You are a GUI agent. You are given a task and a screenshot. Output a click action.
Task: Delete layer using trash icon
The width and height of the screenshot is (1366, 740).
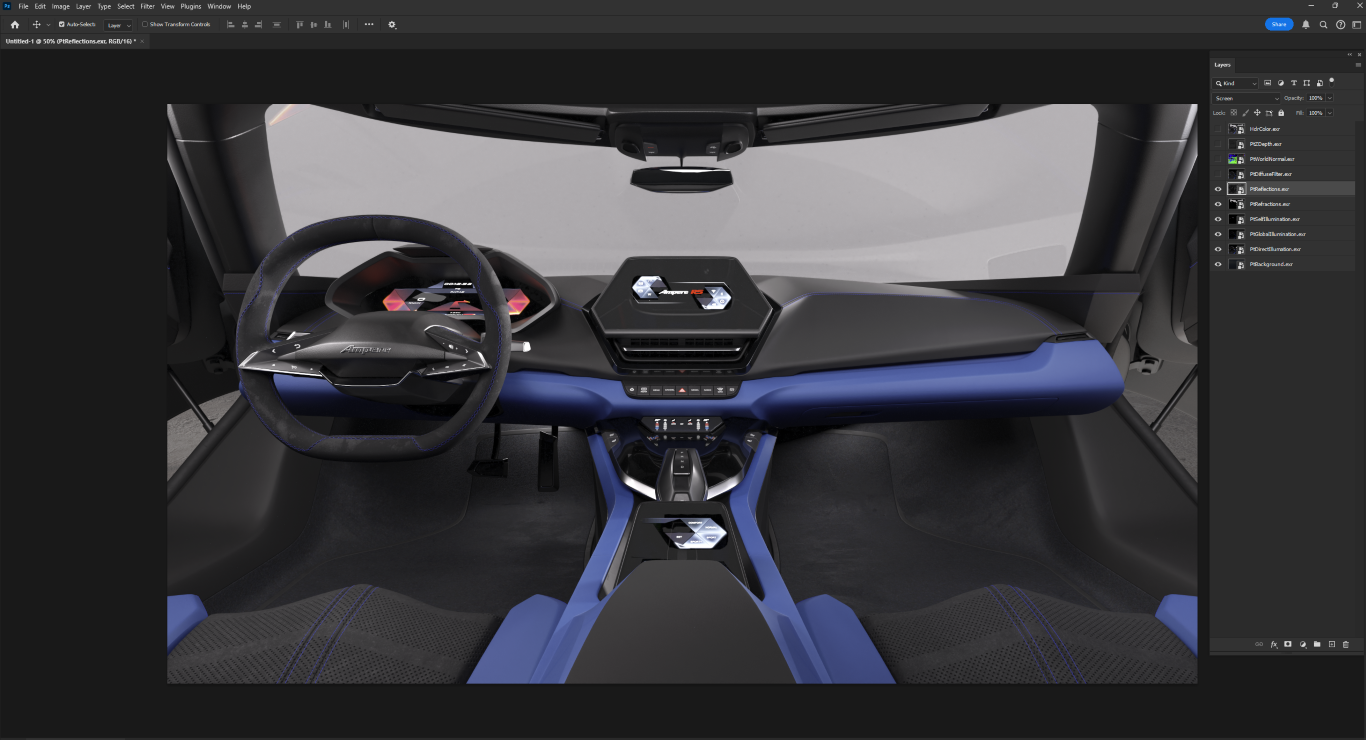point(1345,644)
